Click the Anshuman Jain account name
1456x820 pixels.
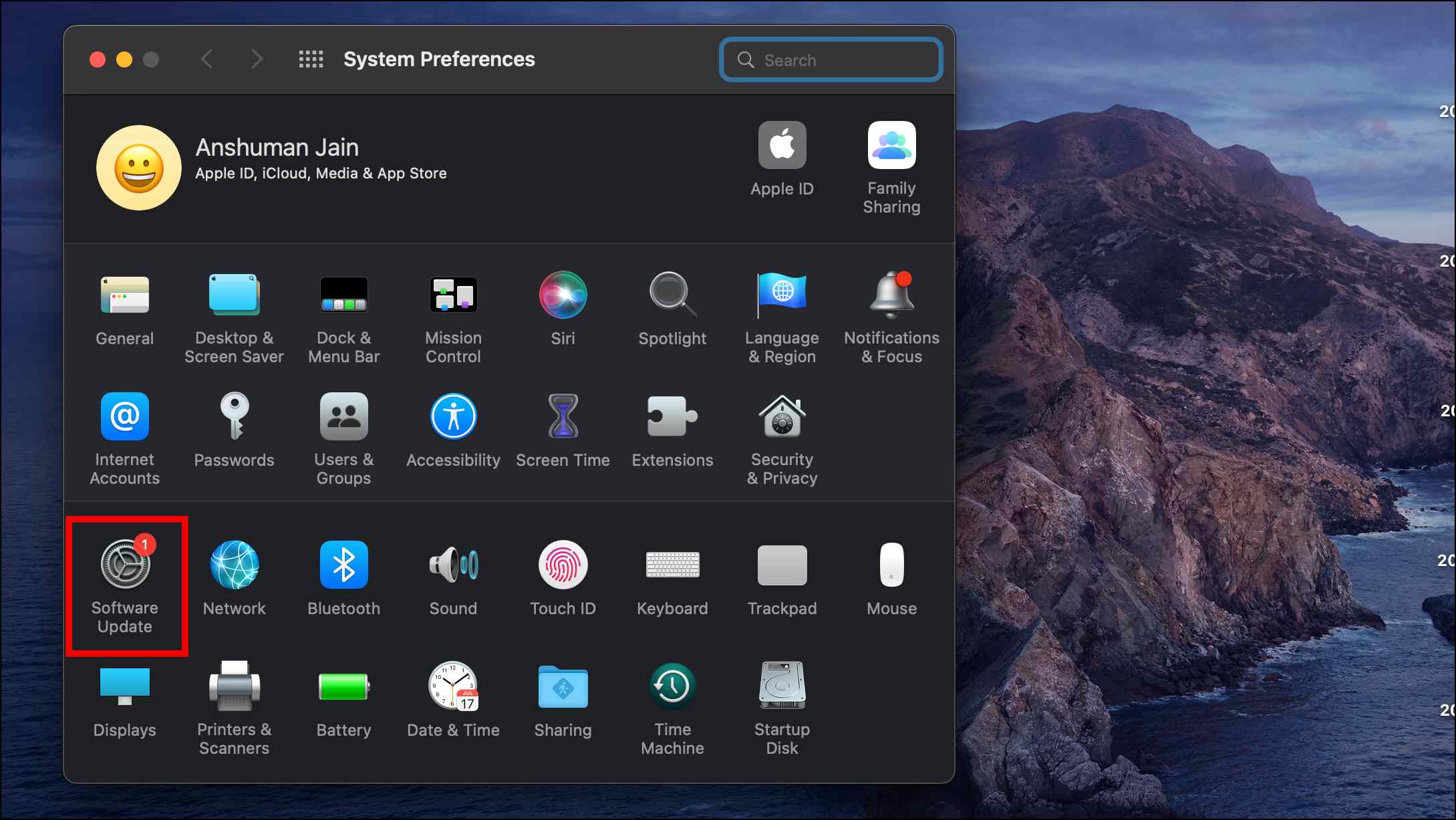(x=277, y=147)
